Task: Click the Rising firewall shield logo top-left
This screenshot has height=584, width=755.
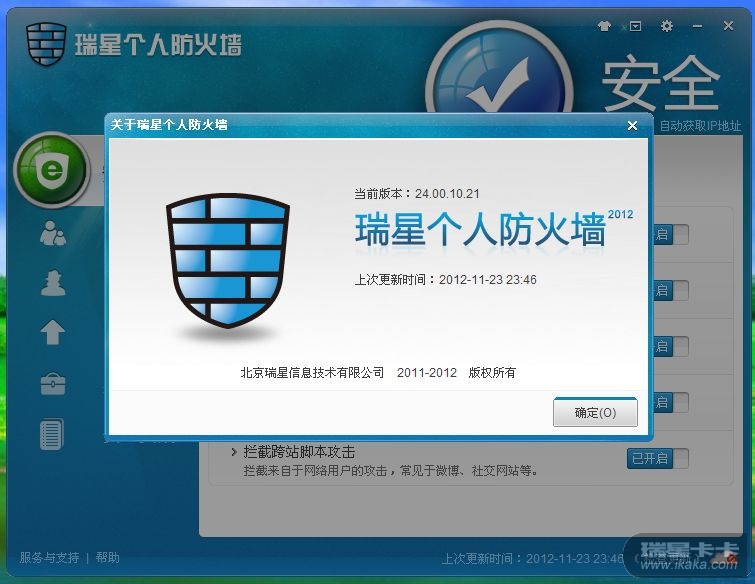Action: click(x=46, y=43)
